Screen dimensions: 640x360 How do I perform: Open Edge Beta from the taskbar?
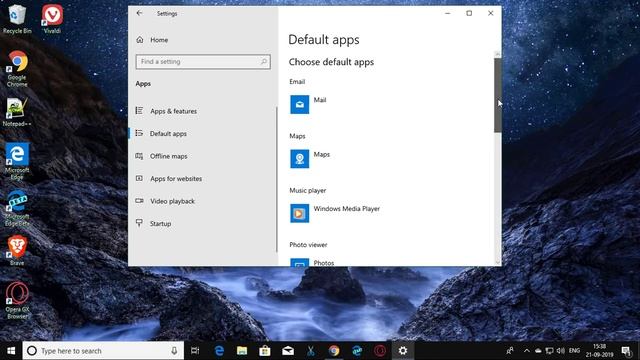coord(357,351)
